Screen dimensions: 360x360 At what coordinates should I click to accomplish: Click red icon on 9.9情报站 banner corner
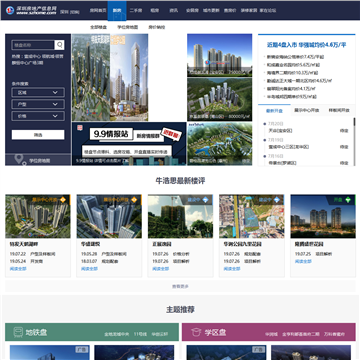tap(80, 128)
